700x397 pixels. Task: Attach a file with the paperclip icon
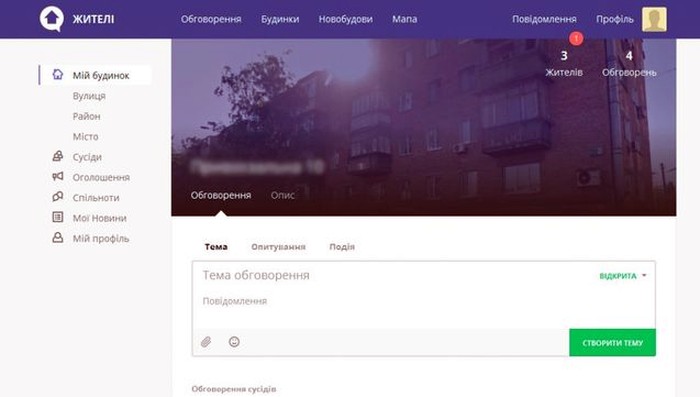click(x=206, y=342)
